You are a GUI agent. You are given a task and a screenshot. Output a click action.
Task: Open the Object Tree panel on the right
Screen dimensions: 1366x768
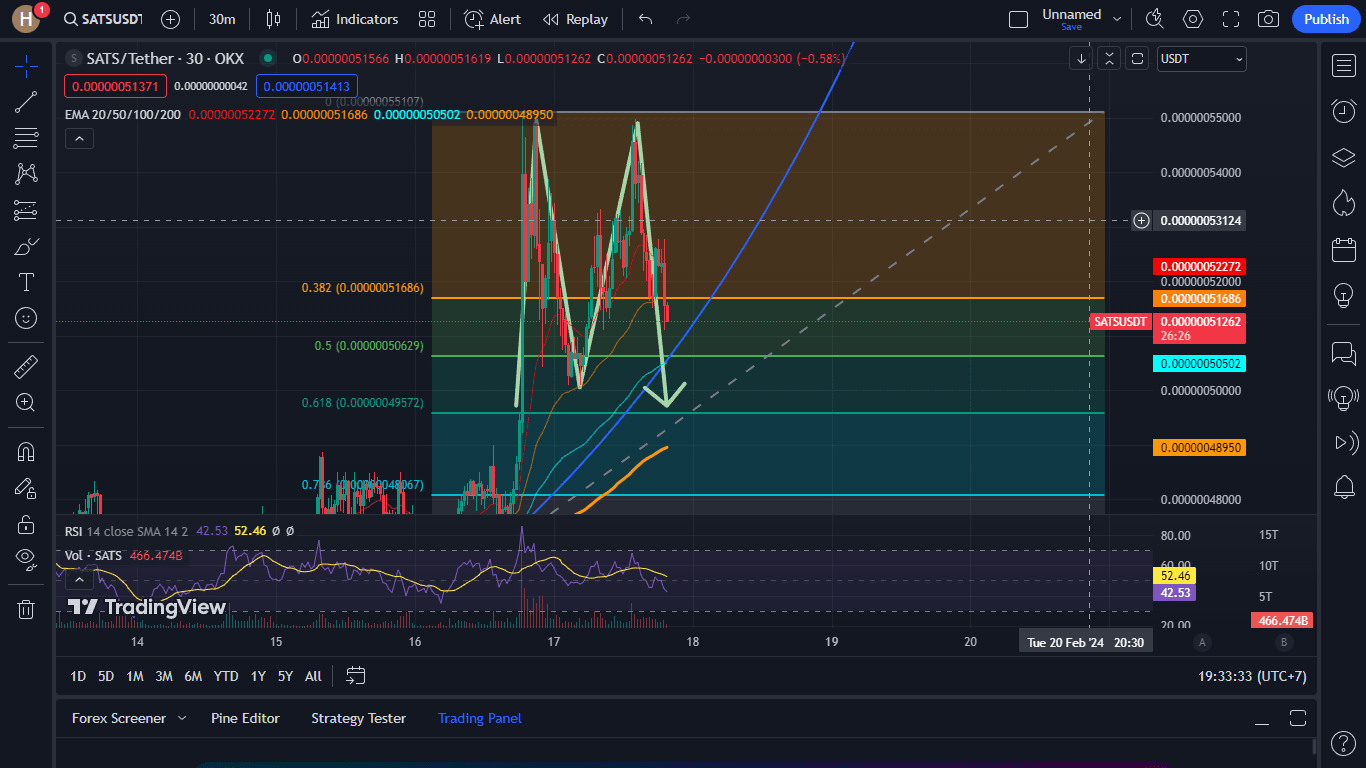pyautogui.click(x=1344, y=157)
